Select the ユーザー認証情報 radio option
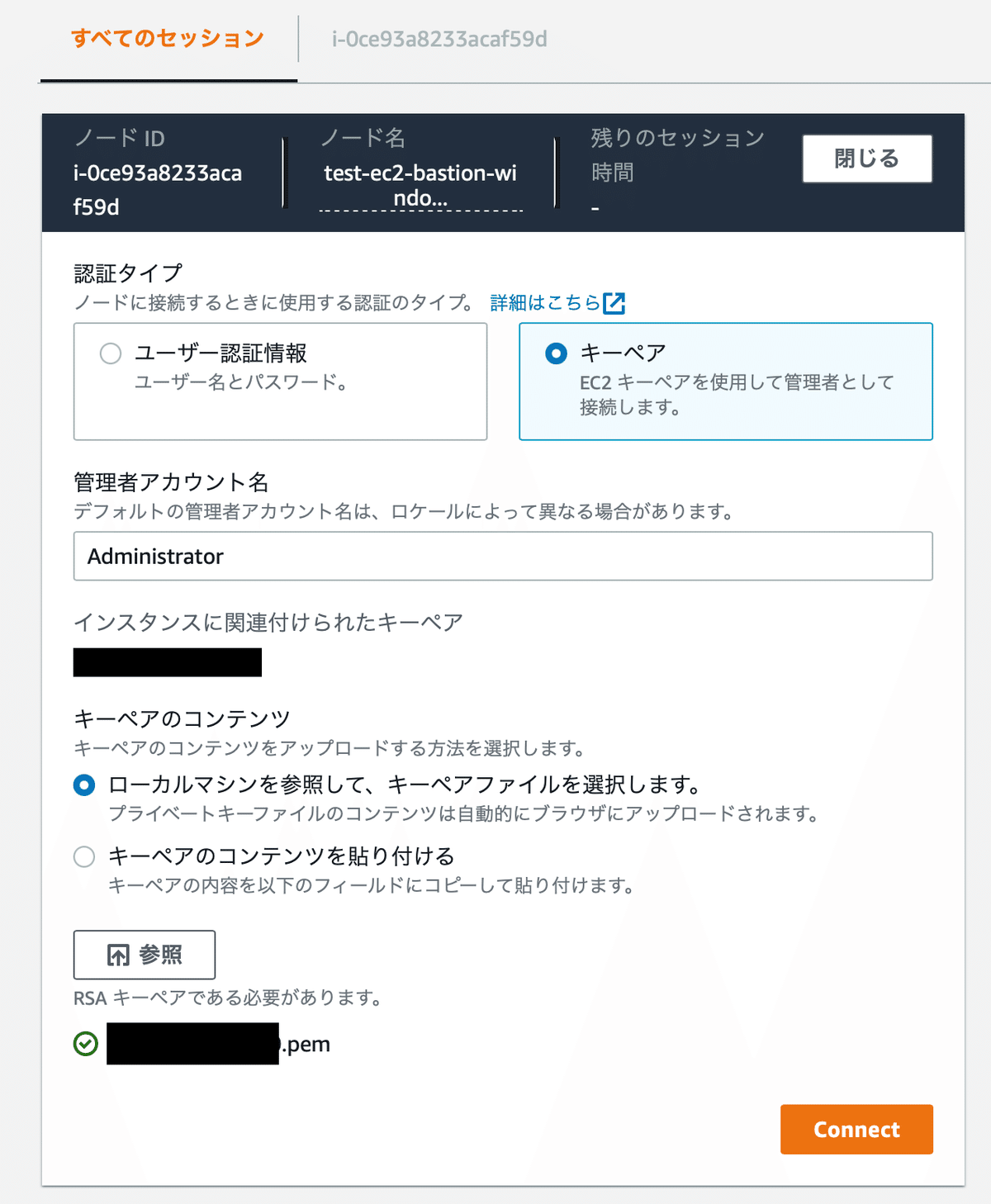The height and width of the screenshot is (1204, 991). (111, 353)
